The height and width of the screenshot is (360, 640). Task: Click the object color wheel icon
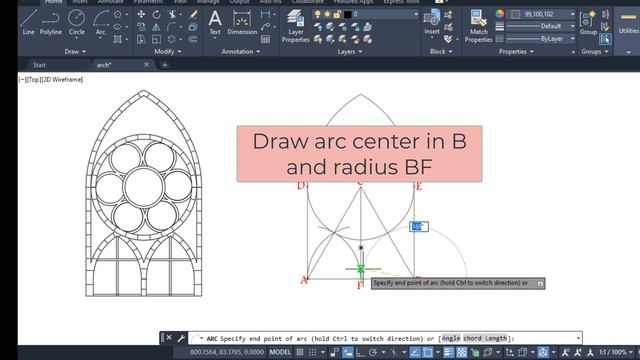[x=500, y=14]
